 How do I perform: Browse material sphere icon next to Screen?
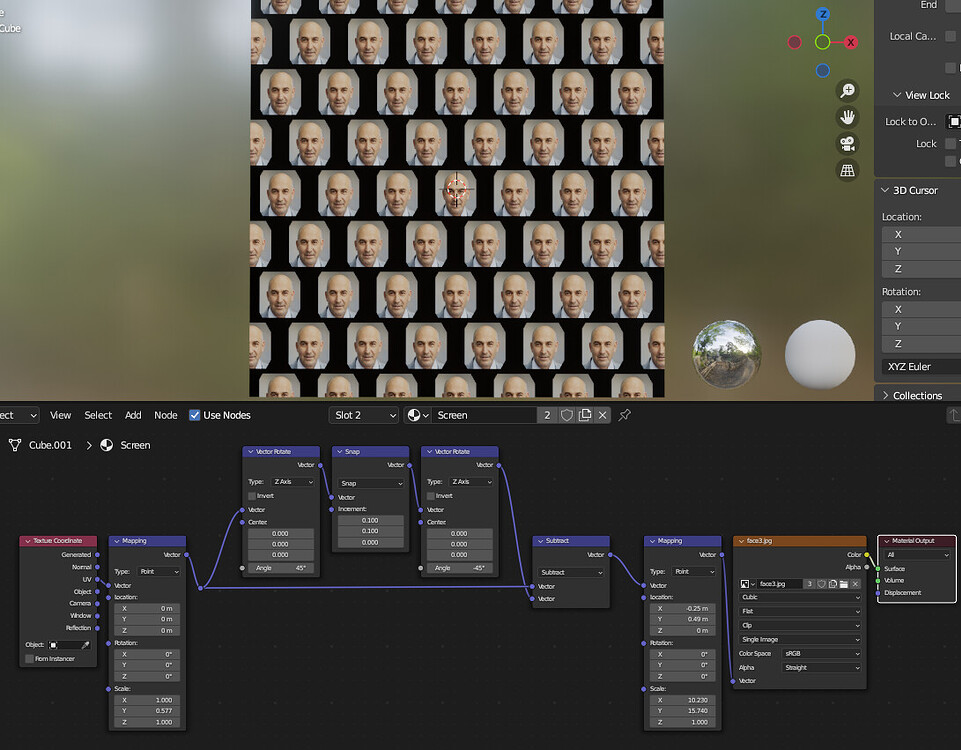(417, 415)
